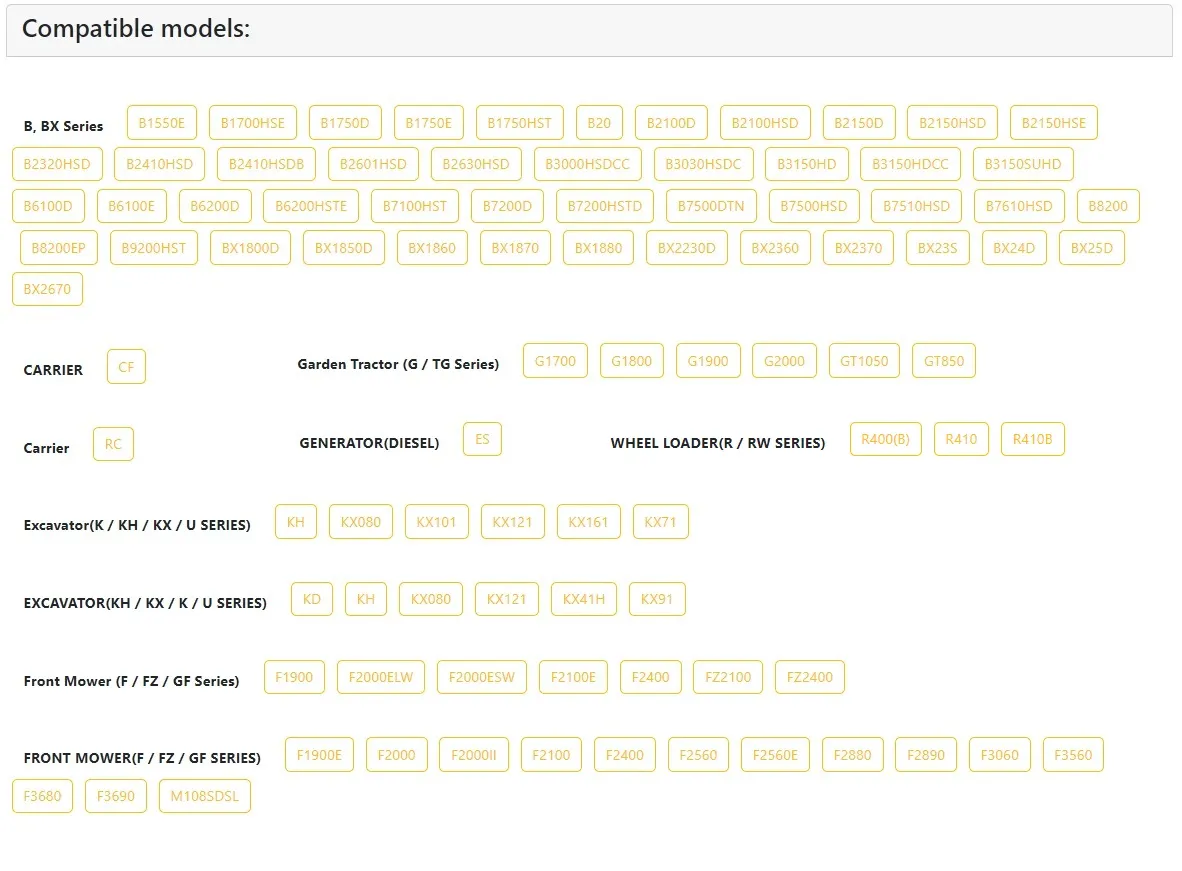This screenshot has height=871, width=1182.
Task: Choose the B6200HSTE model tag
Action: tap(311, 206)
